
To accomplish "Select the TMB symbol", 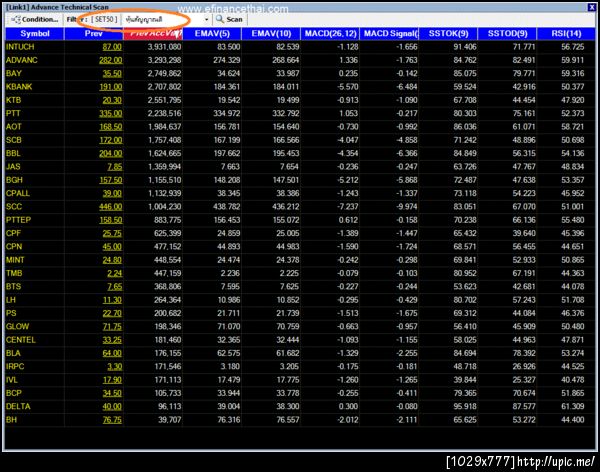I will tap(14, 273).
